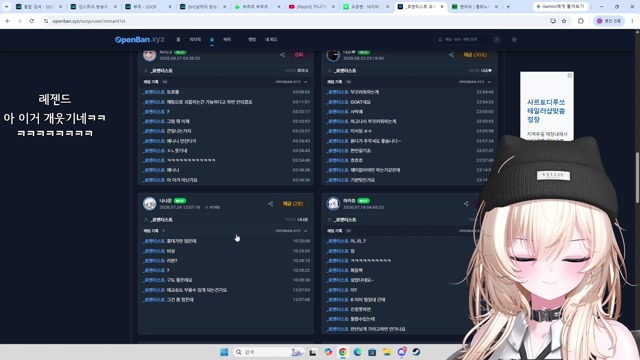The image size is (640, 360).
Task: Open Copilot from the taskbar
Action: [328, 352]
